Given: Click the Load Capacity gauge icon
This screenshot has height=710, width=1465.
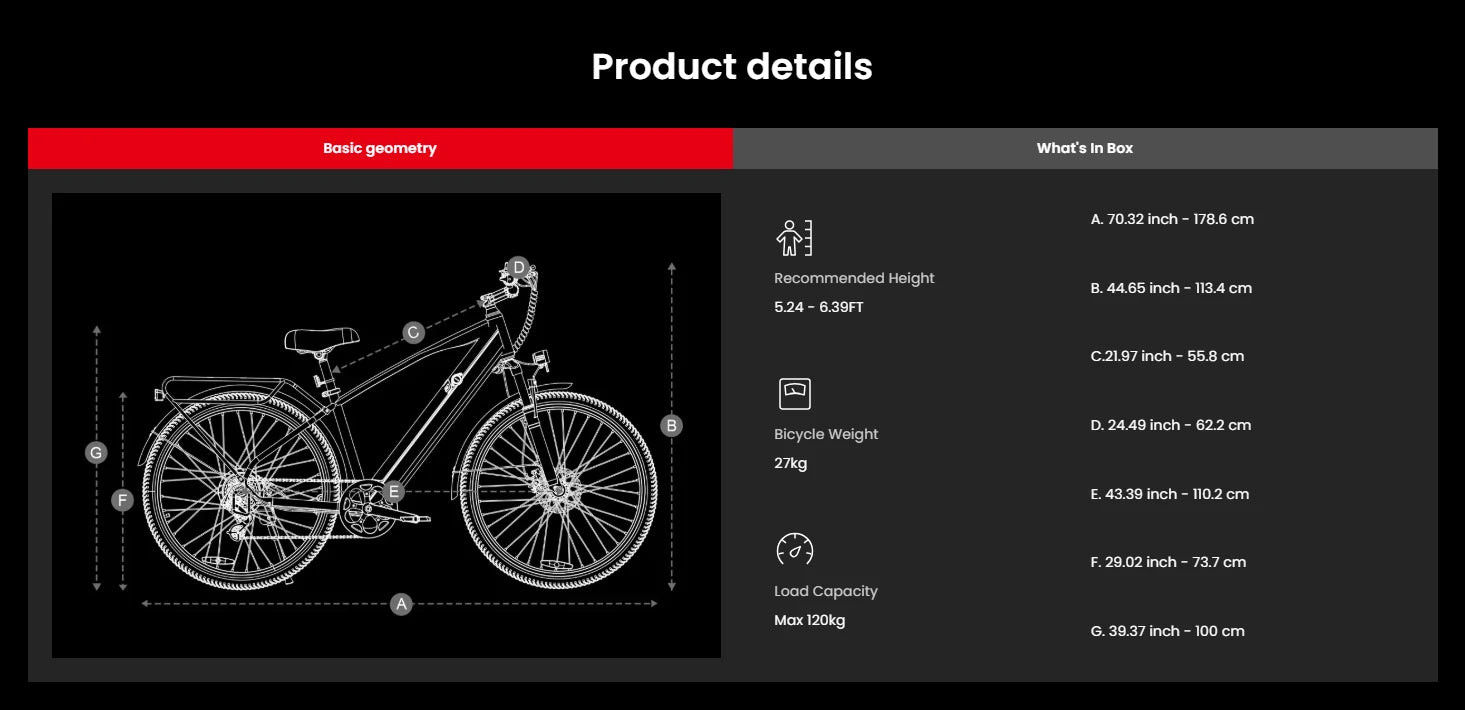Looking at the screenshot, I should pyautogui.click(x=794, y=549).
